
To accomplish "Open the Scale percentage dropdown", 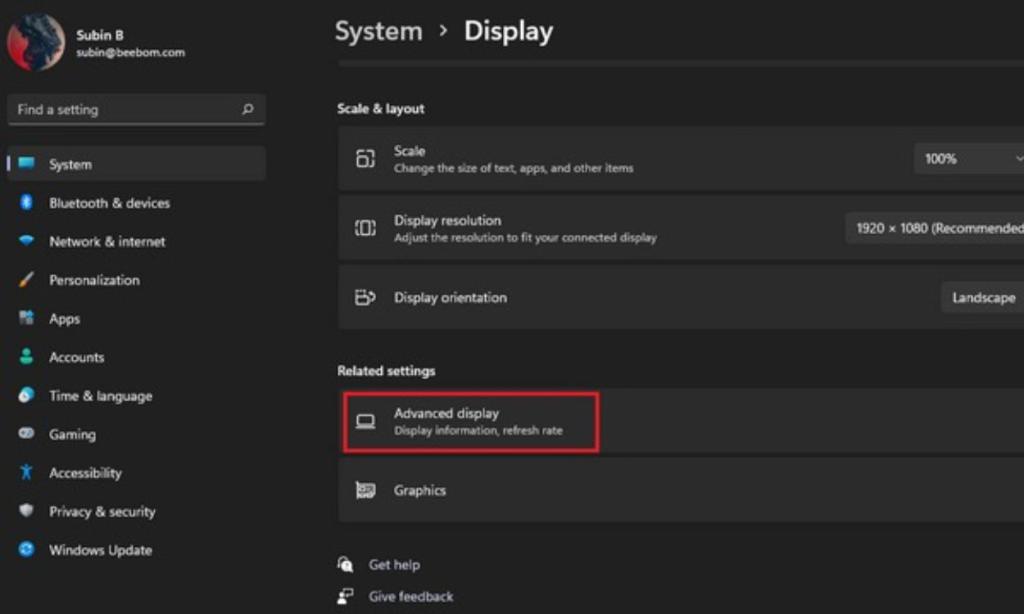I will (x=969, y=158).
